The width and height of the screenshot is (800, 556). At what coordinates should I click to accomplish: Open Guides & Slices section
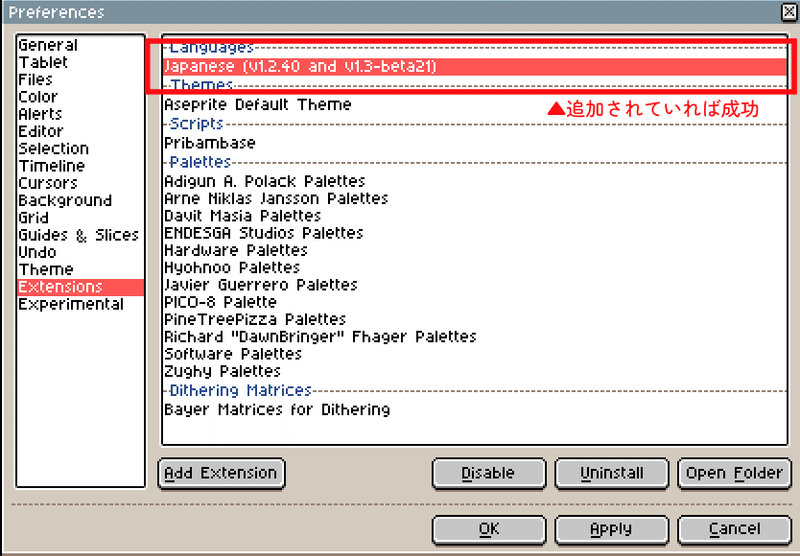(81, 235)
